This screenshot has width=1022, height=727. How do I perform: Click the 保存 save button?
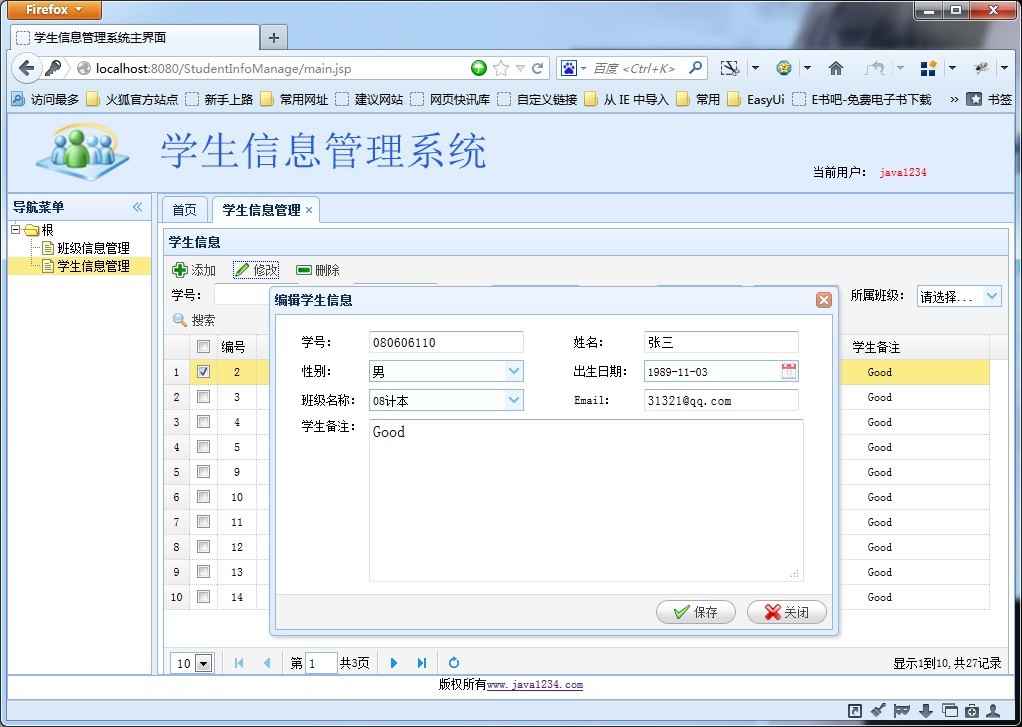point(695,612)
